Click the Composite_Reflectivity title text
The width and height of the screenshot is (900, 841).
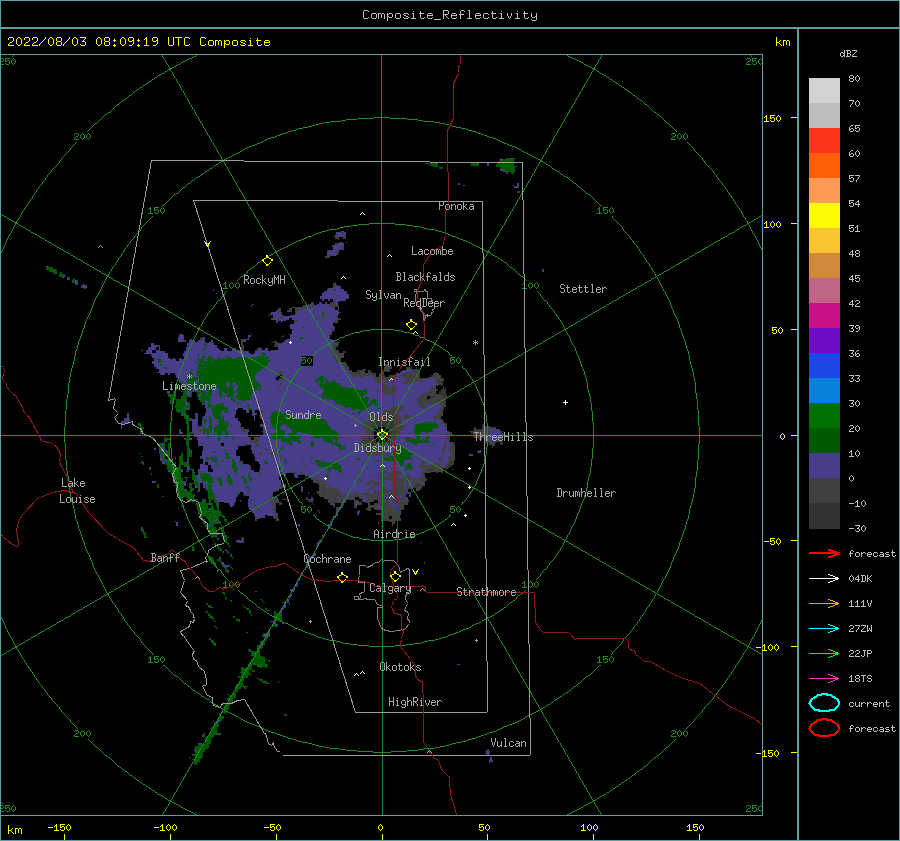[450, 15]
